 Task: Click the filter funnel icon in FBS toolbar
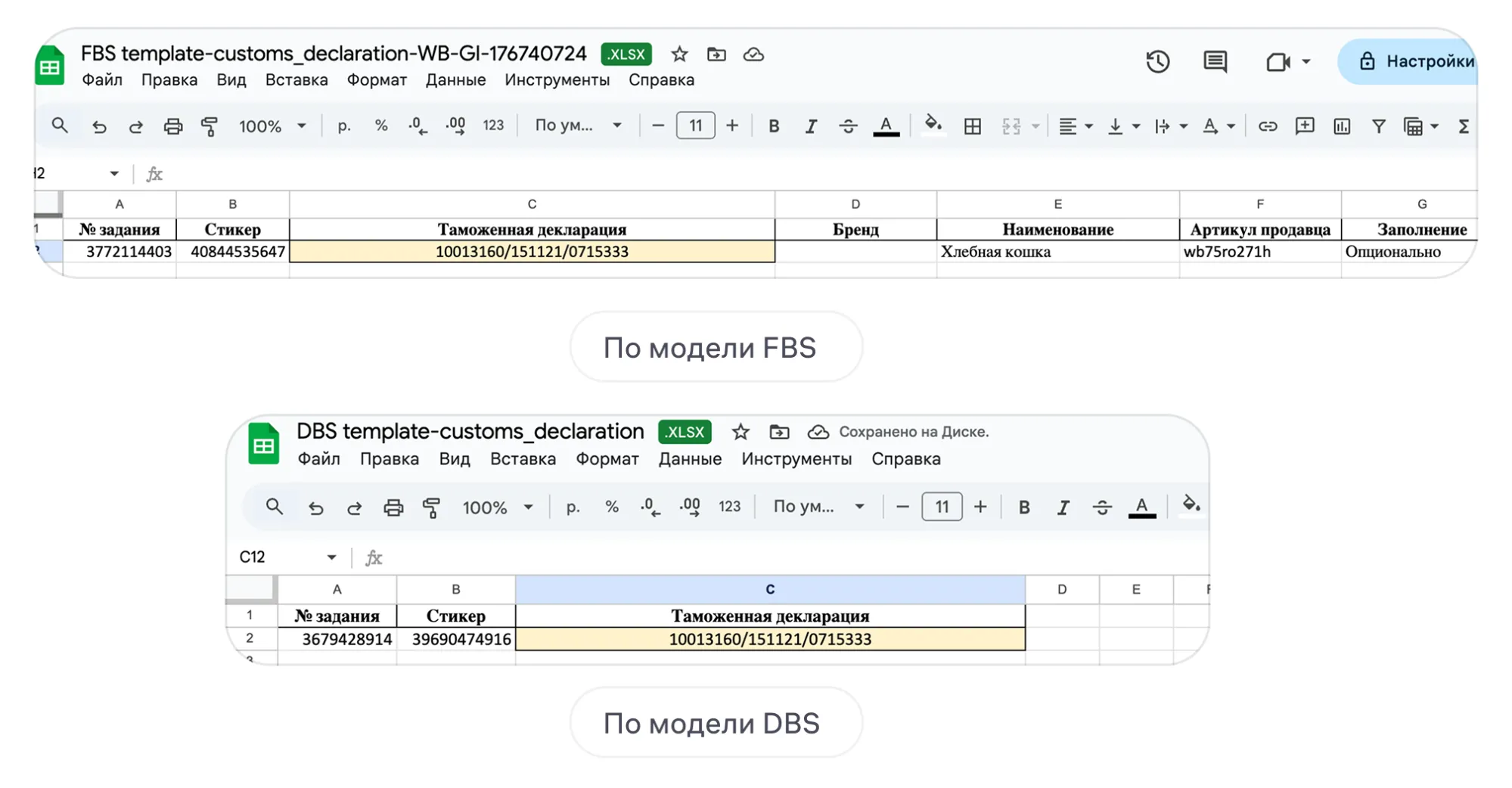(1378, 126)
